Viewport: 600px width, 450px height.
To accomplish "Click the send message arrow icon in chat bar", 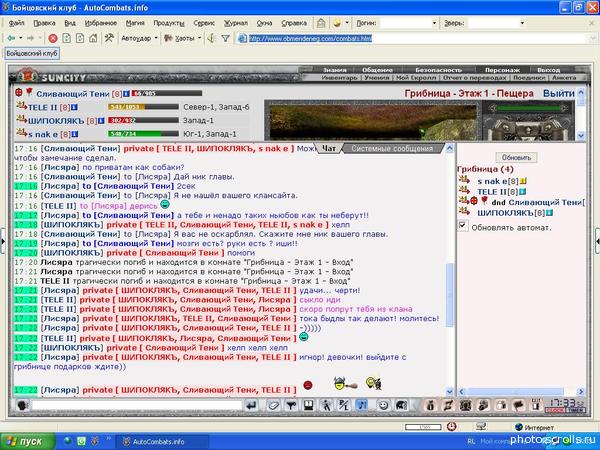I will (251, 405).
